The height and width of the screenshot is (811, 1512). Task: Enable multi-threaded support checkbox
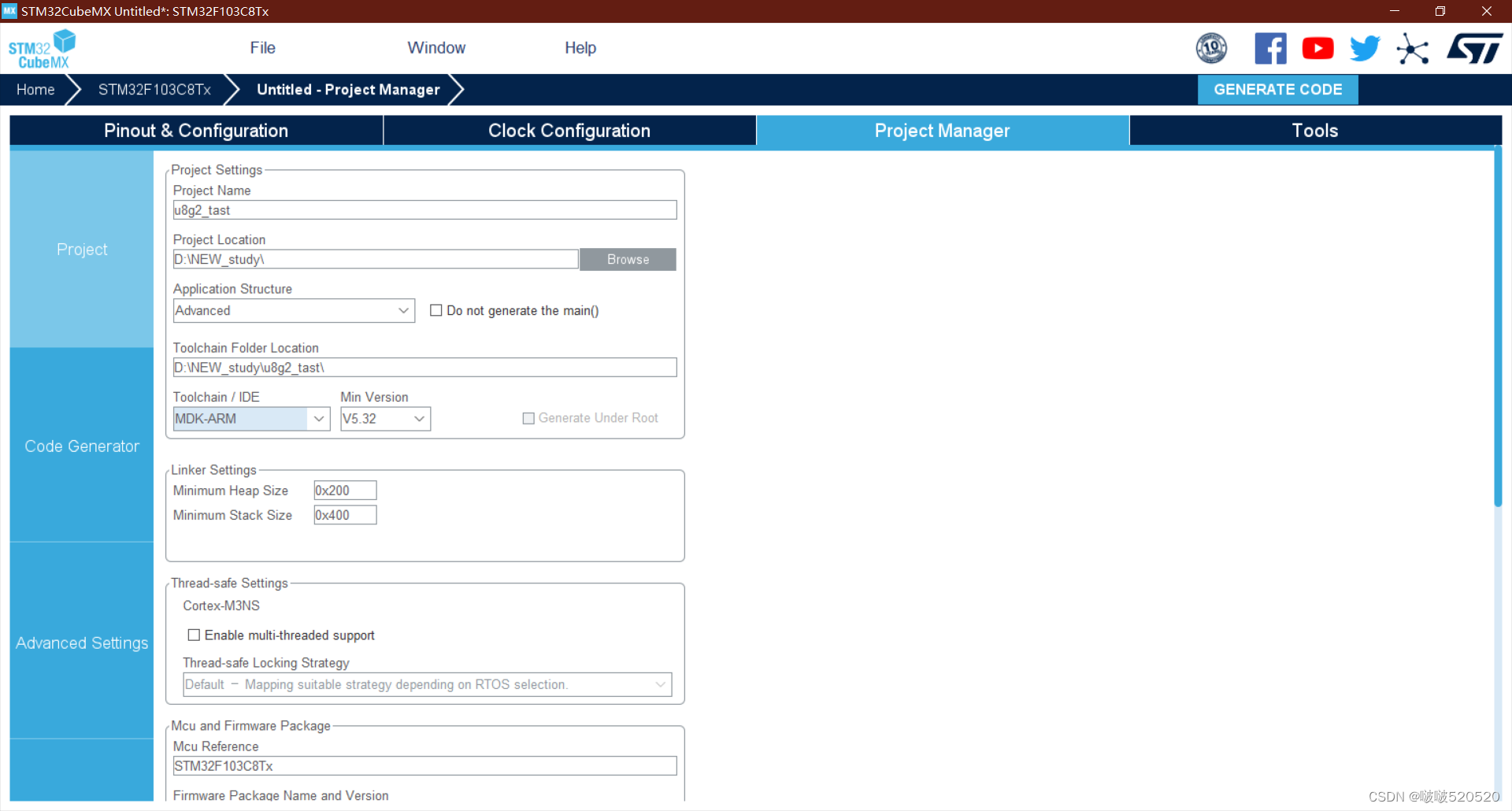coord(194,635)
